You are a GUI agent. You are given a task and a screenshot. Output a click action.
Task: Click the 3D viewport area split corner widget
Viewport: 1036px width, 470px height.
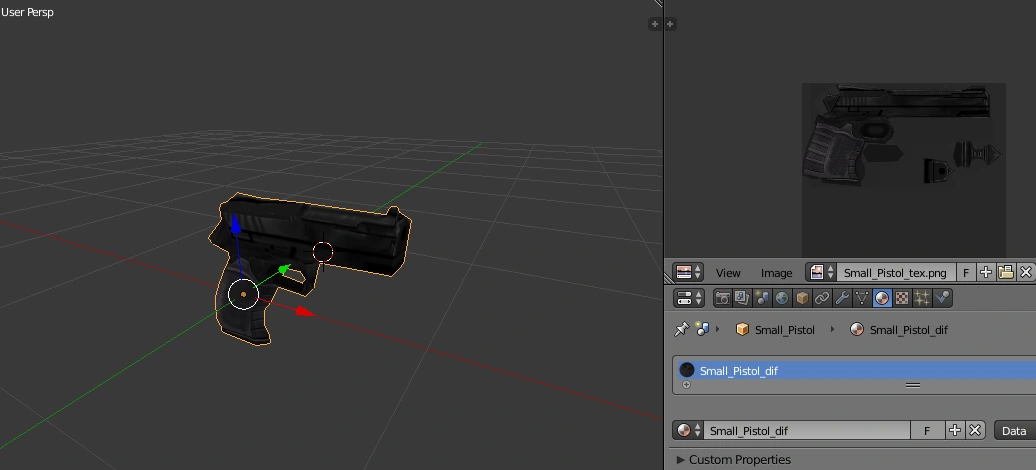click(x=658, y=3)
